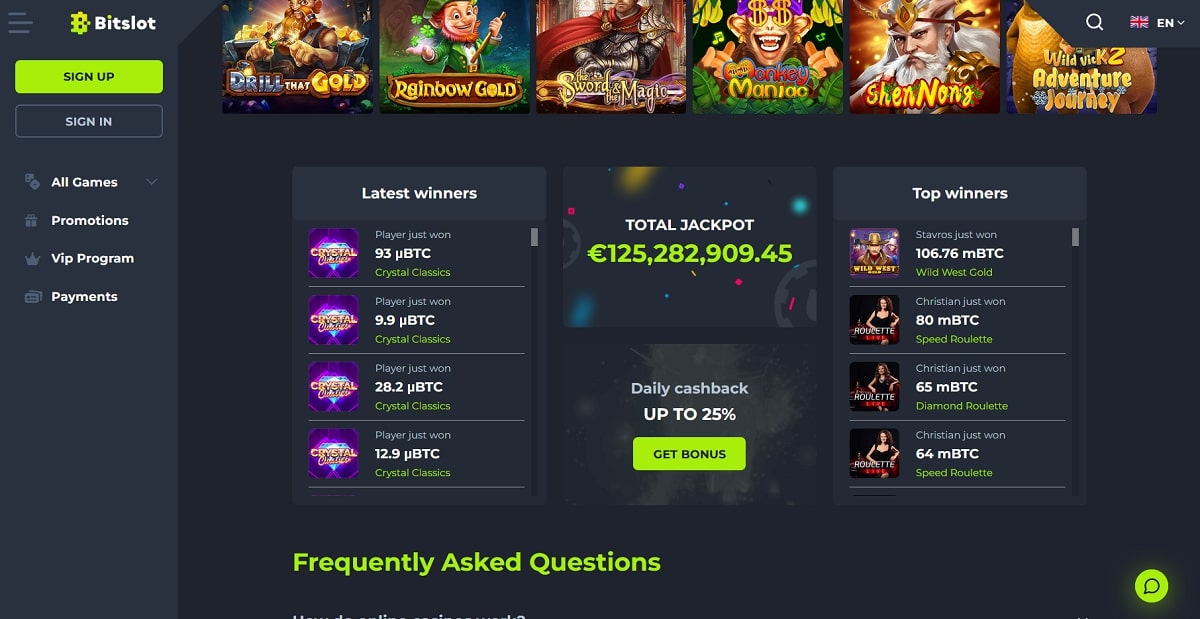Click the green SIGN UP button

[89, 76]
